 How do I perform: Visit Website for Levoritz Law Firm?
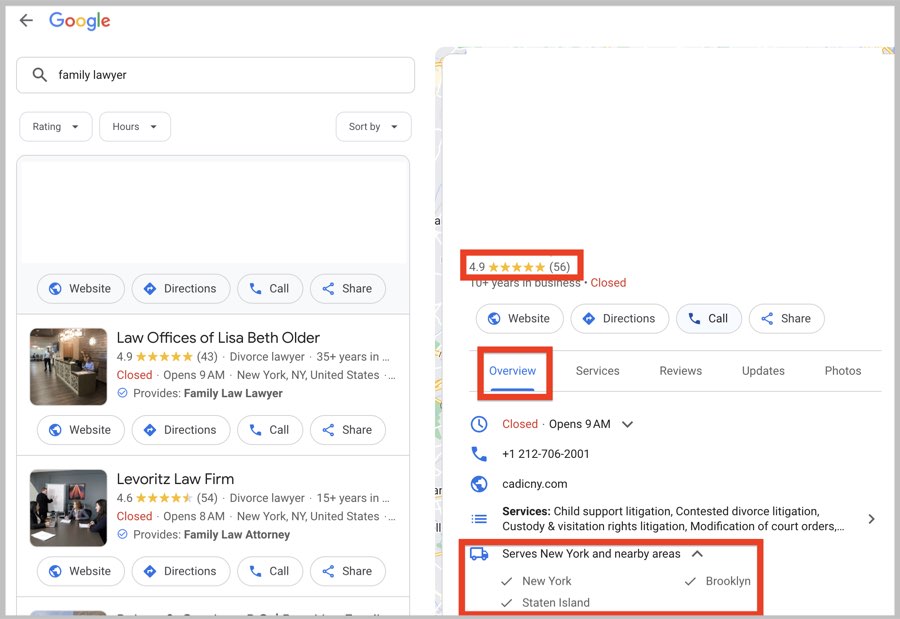pos(80,571)
